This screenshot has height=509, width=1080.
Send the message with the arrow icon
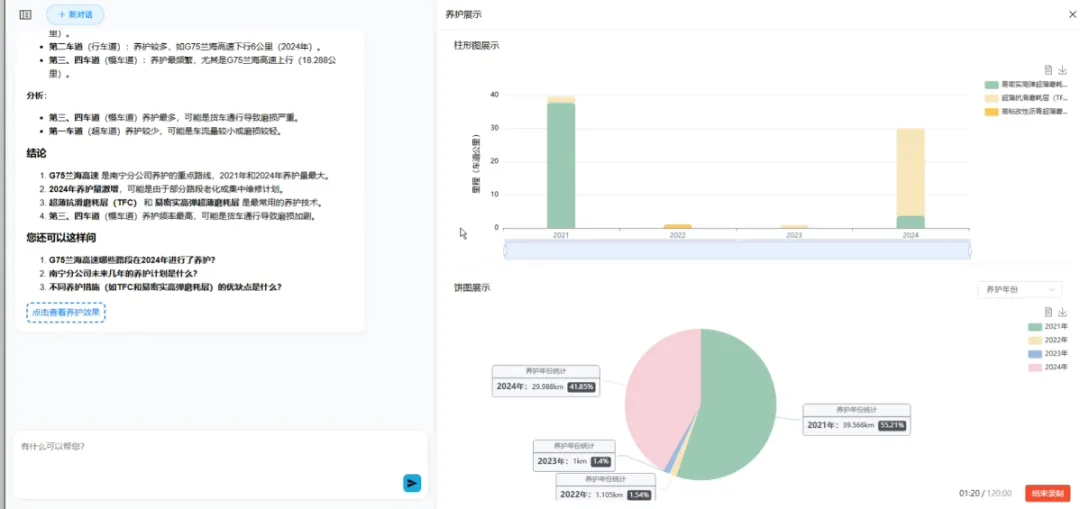[x=412, y=484]
